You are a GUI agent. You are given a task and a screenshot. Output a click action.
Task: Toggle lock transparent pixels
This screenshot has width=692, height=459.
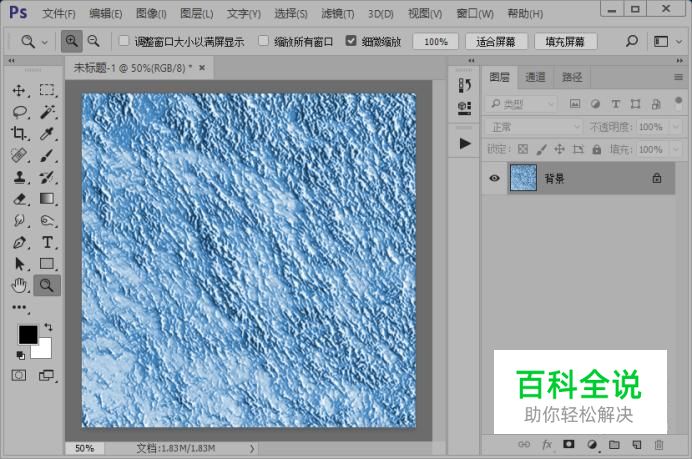[523, 149]
